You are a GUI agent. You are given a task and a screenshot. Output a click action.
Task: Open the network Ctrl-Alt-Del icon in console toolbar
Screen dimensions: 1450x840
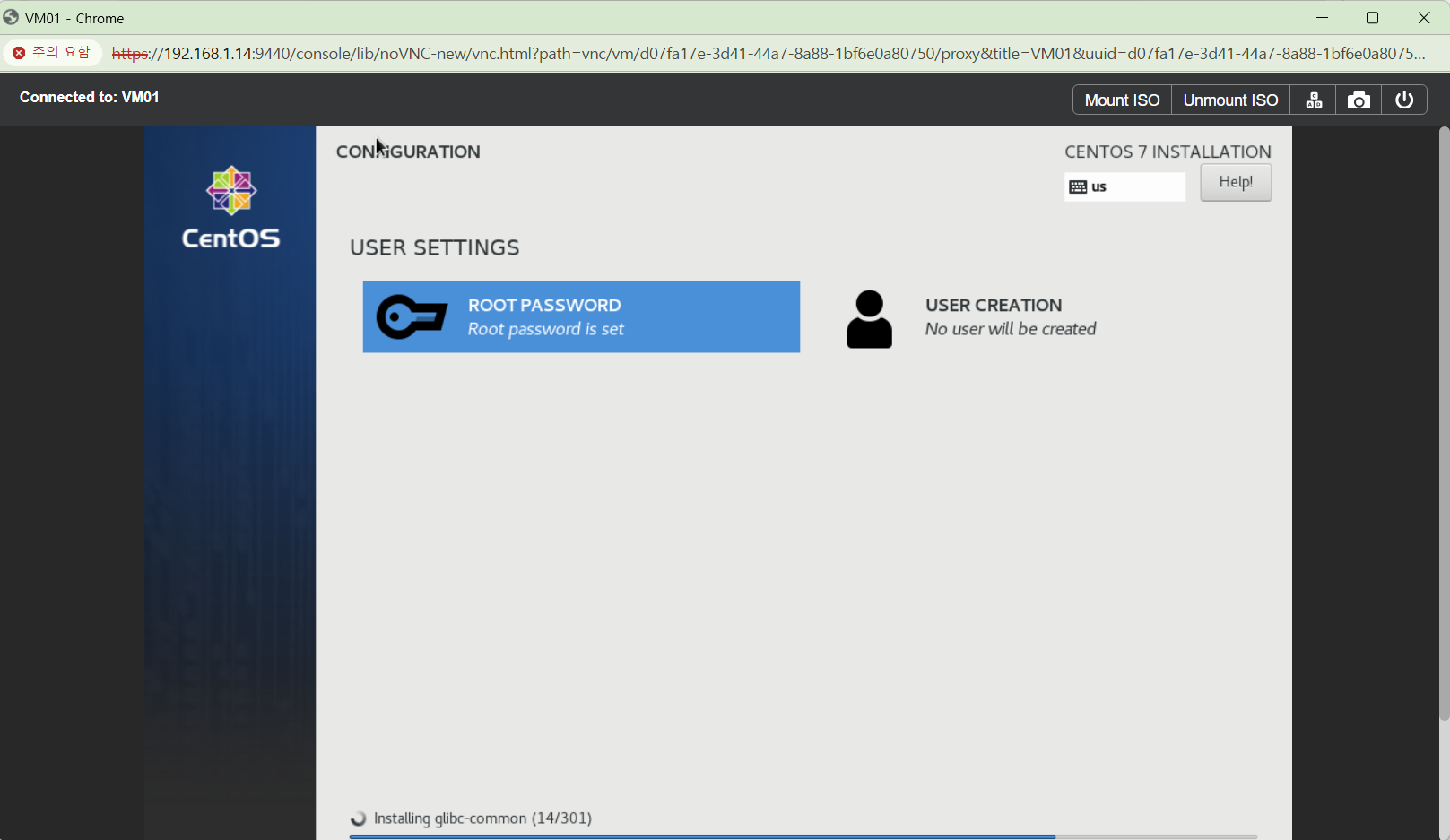(1314, 100)
